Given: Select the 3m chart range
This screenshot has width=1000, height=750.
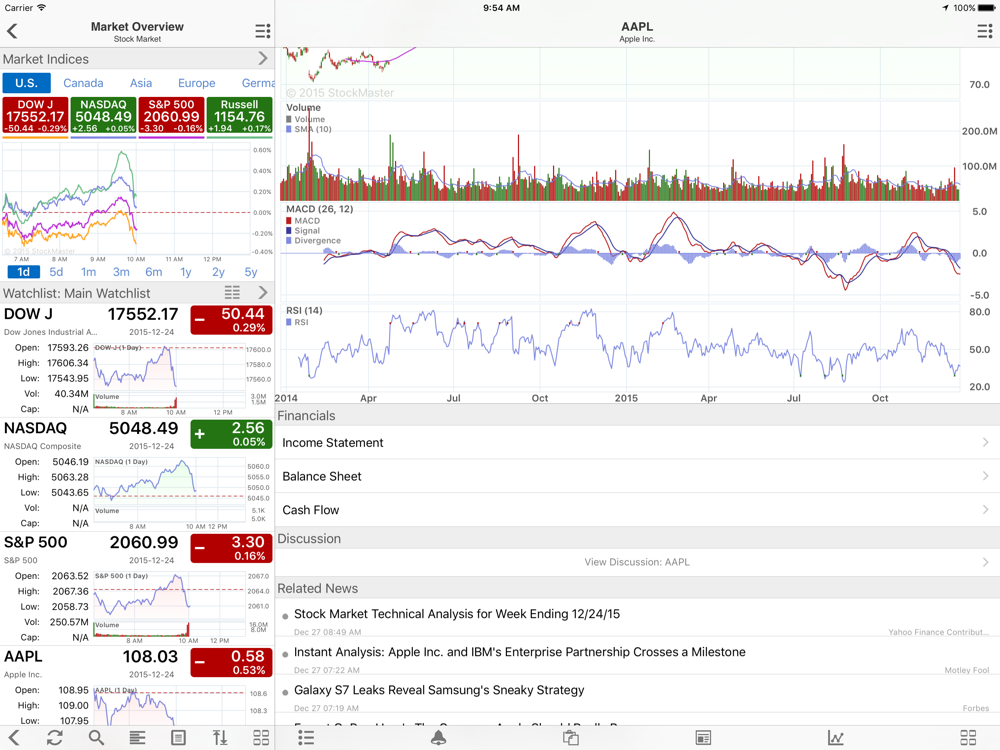Looking at the screenshot, I should click(121, 272).
